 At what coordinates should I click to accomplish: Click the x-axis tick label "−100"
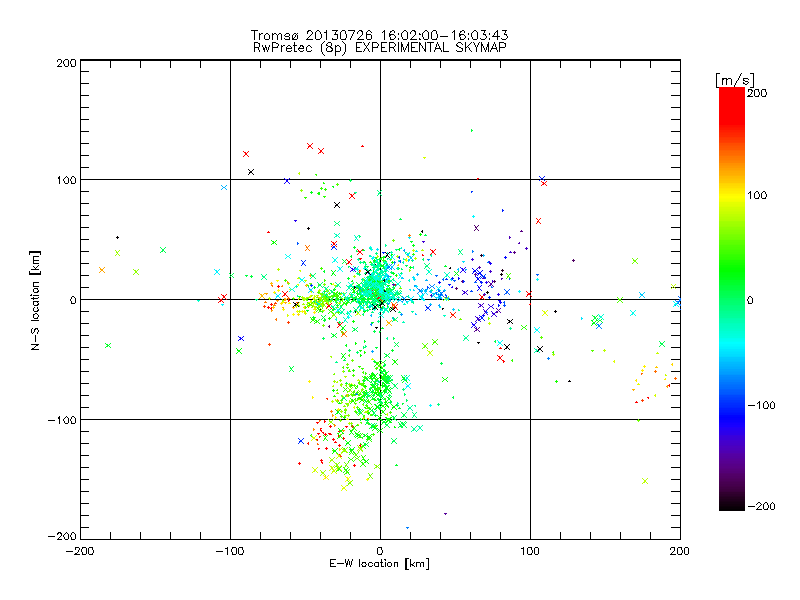(231, 551)
